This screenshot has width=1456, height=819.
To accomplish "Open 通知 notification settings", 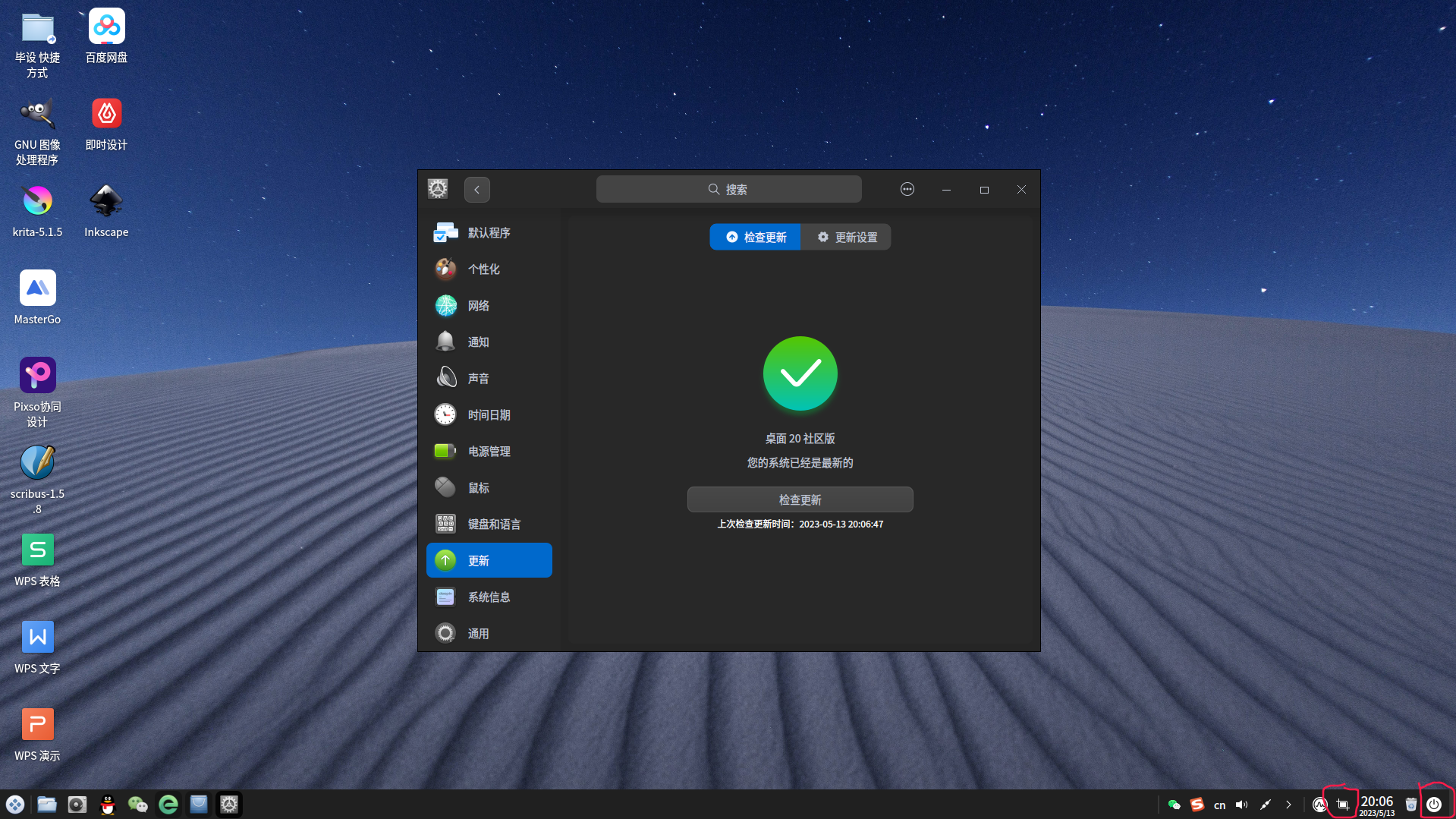I will click(x=489, y=342).
